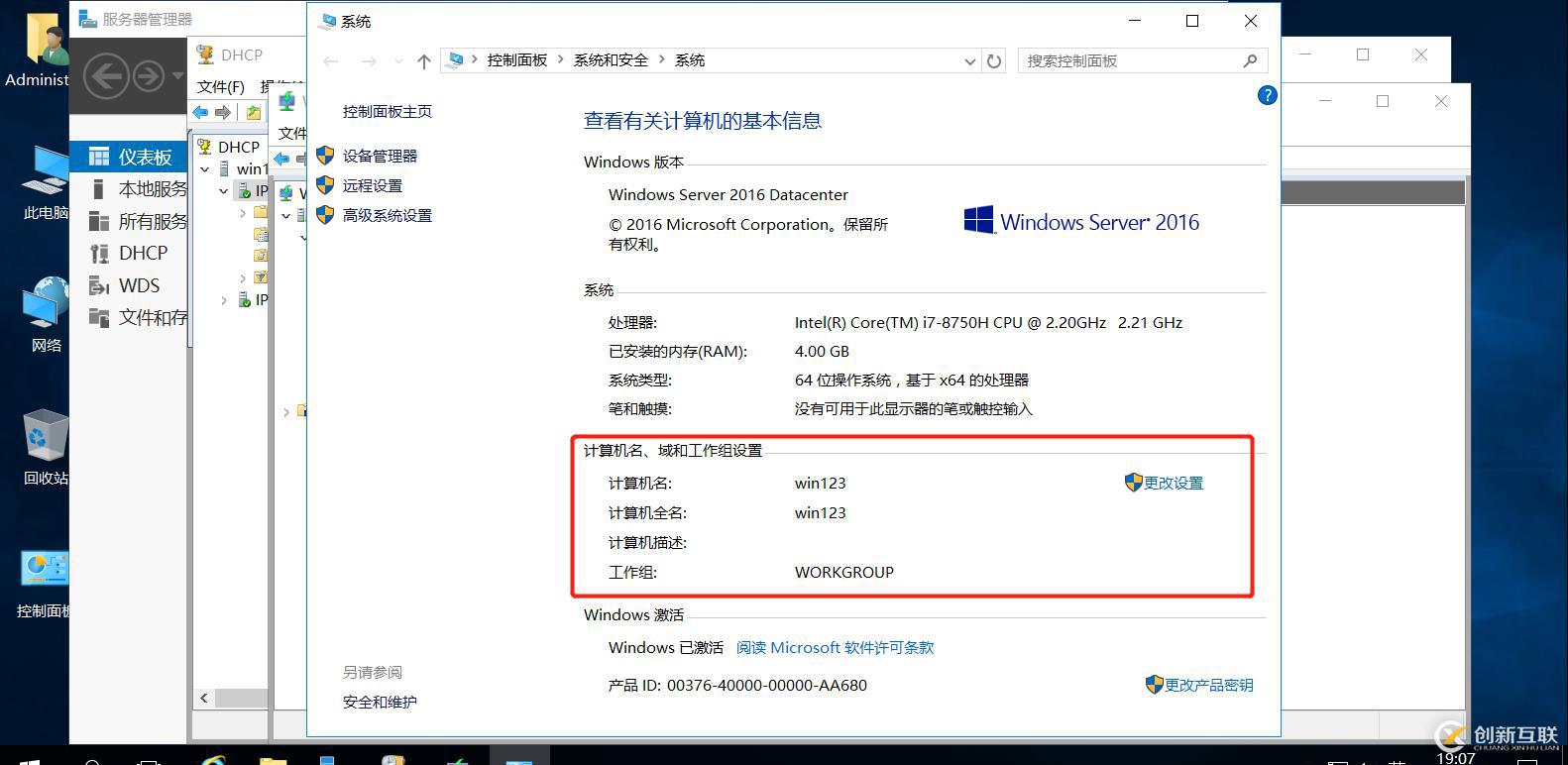
Task: Click DHCP tree horizontal scrollbar left arrow
Action: coord(204,698)
